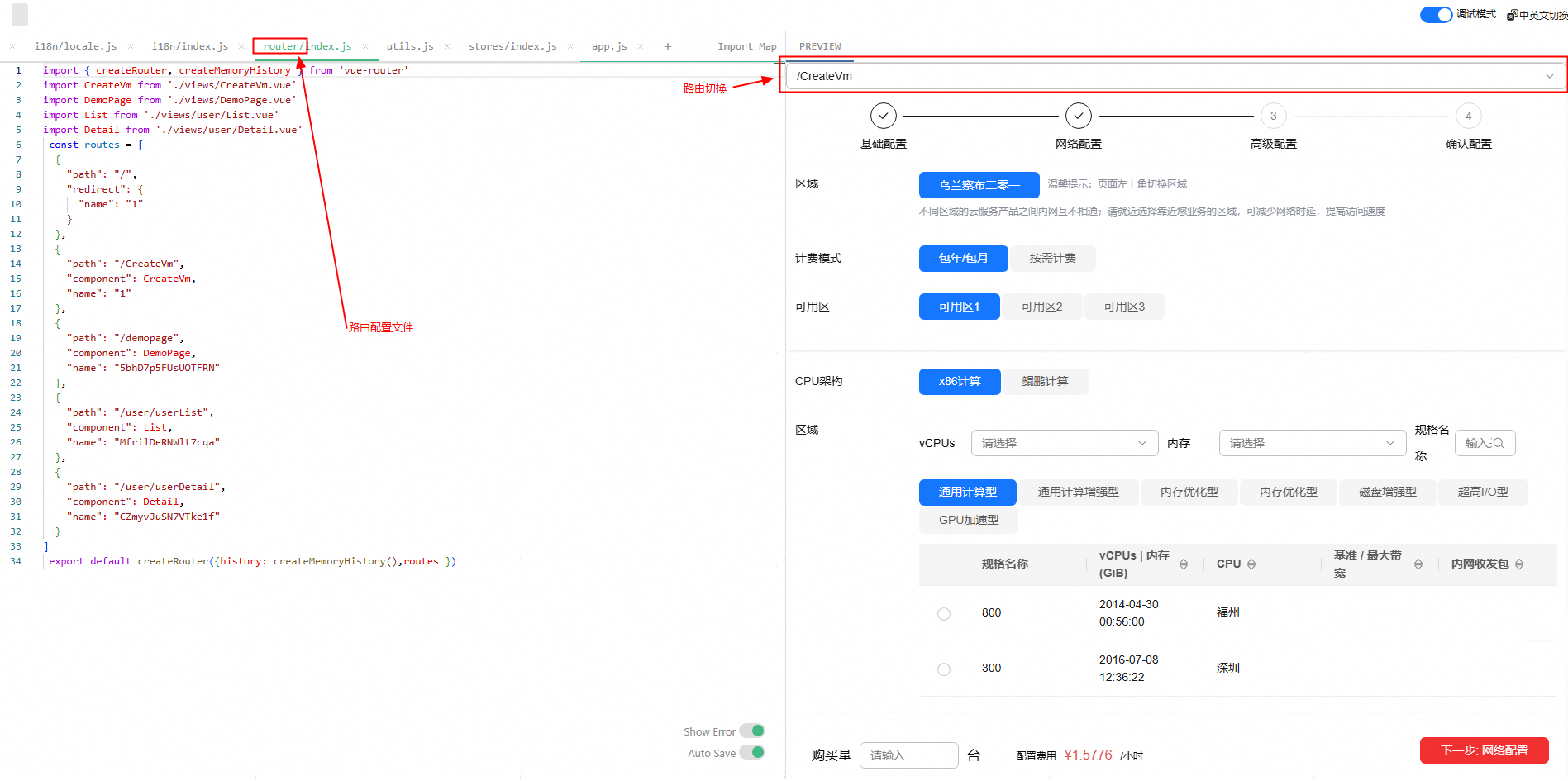Select the radio button for spec 800
This screenshot has height=781, width=1568.
[943, 613]
